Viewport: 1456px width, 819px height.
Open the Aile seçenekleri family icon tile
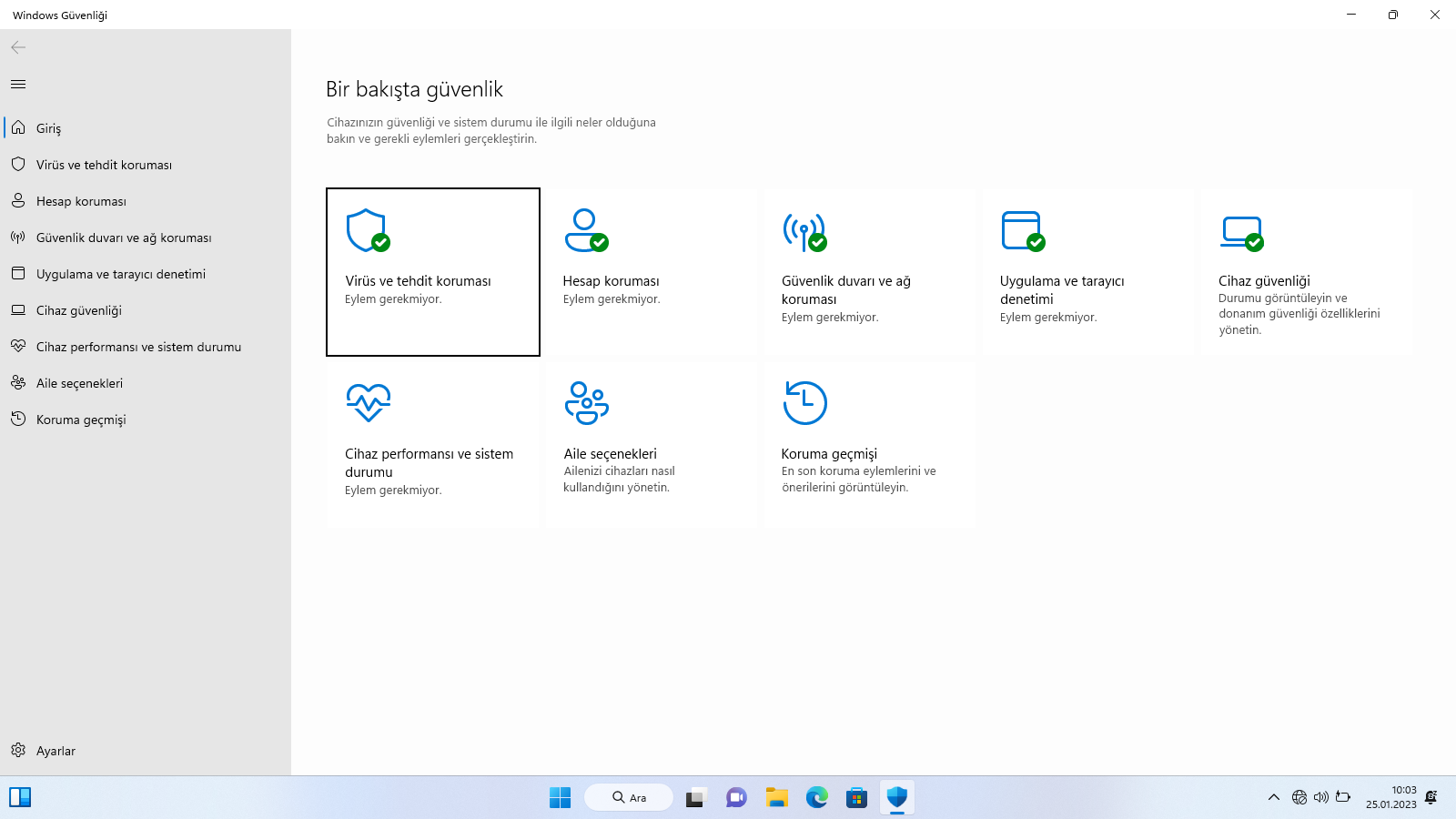(586, 402)
